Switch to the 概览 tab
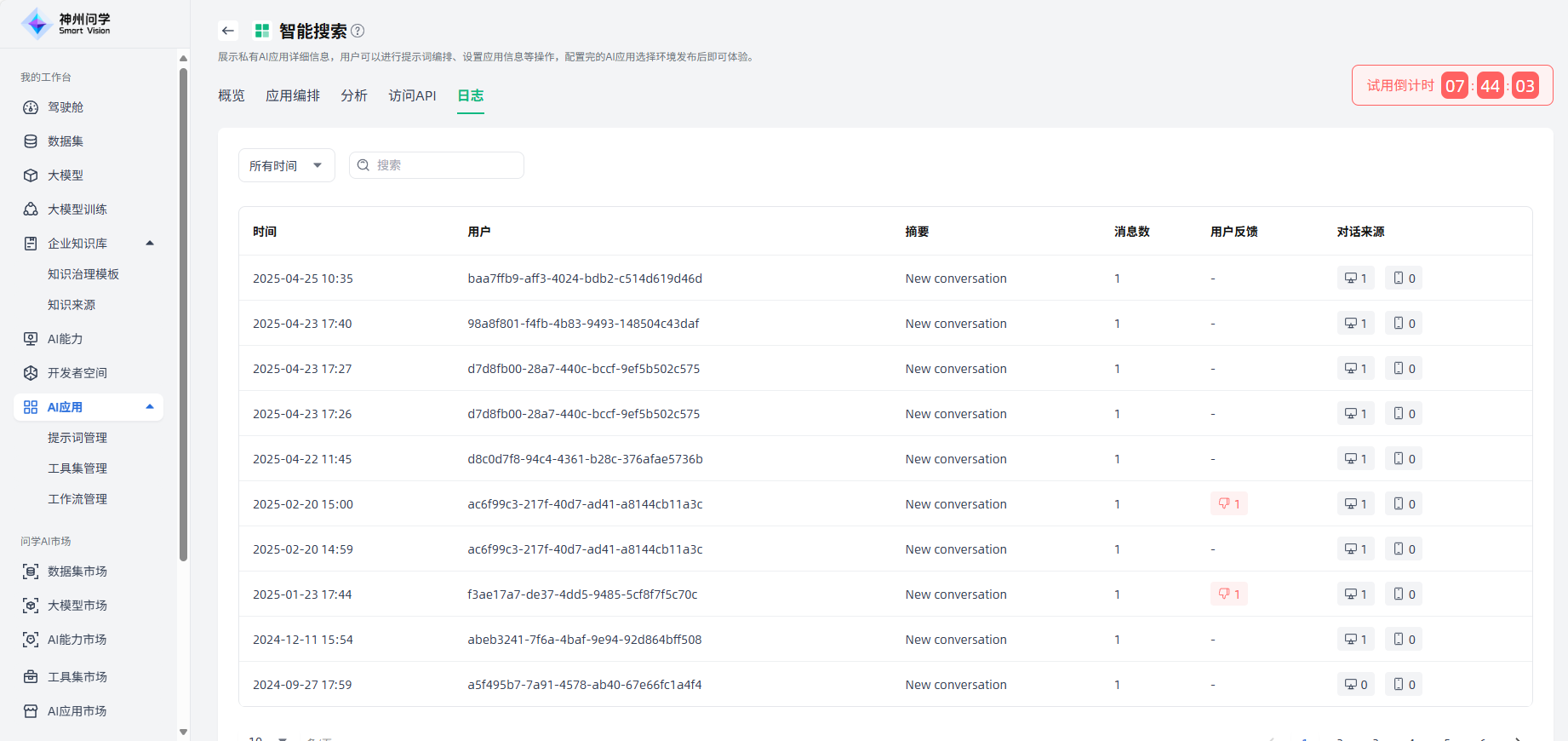 [x=232, y=95]
